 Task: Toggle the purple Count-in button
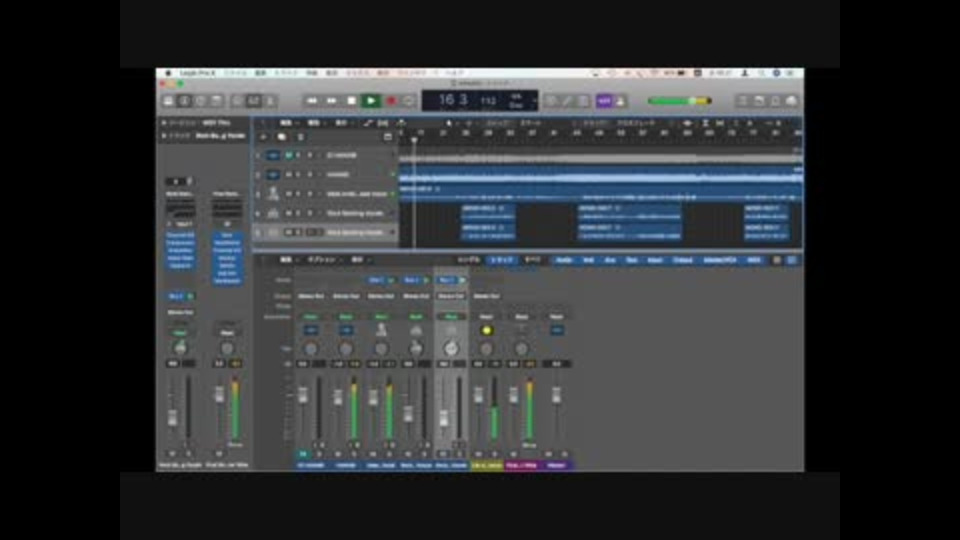tap(604, 101)
